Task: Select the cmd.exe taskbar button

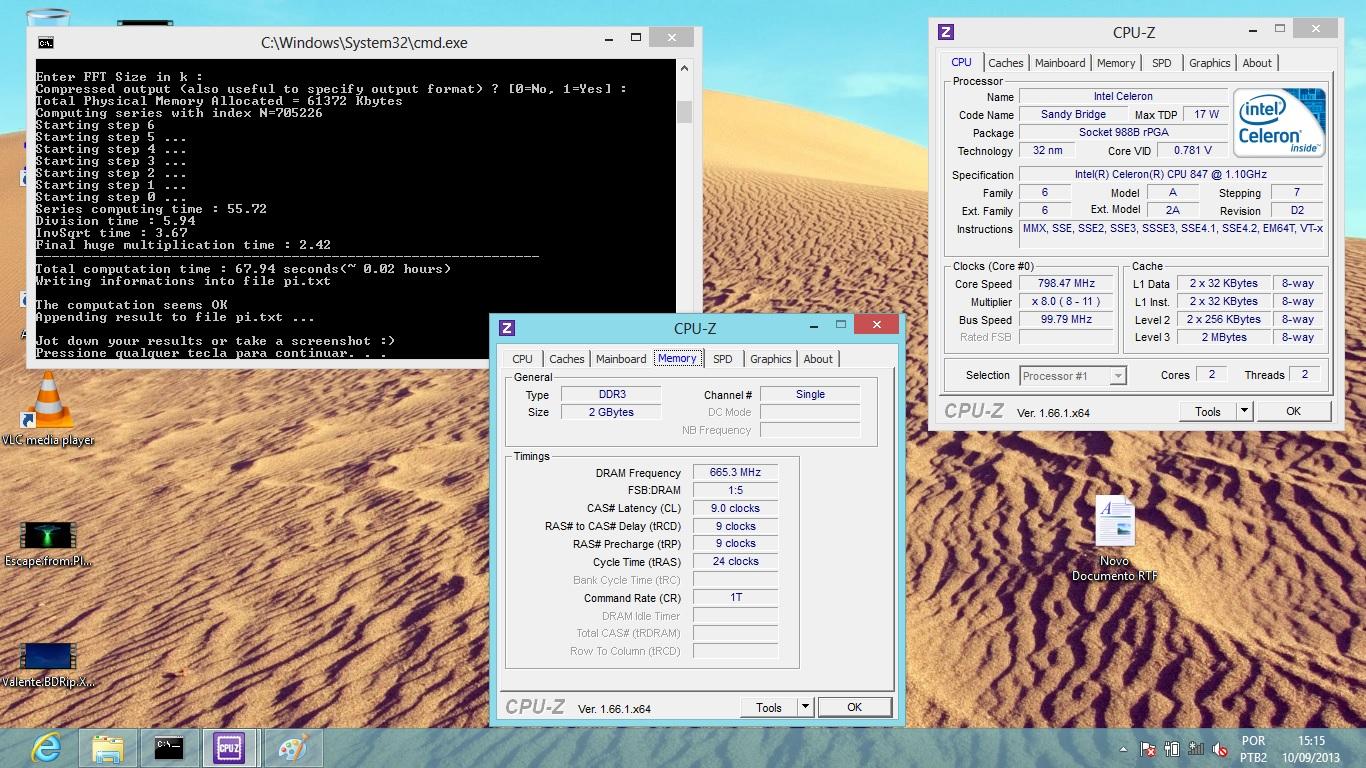Action: coord(169,747)
